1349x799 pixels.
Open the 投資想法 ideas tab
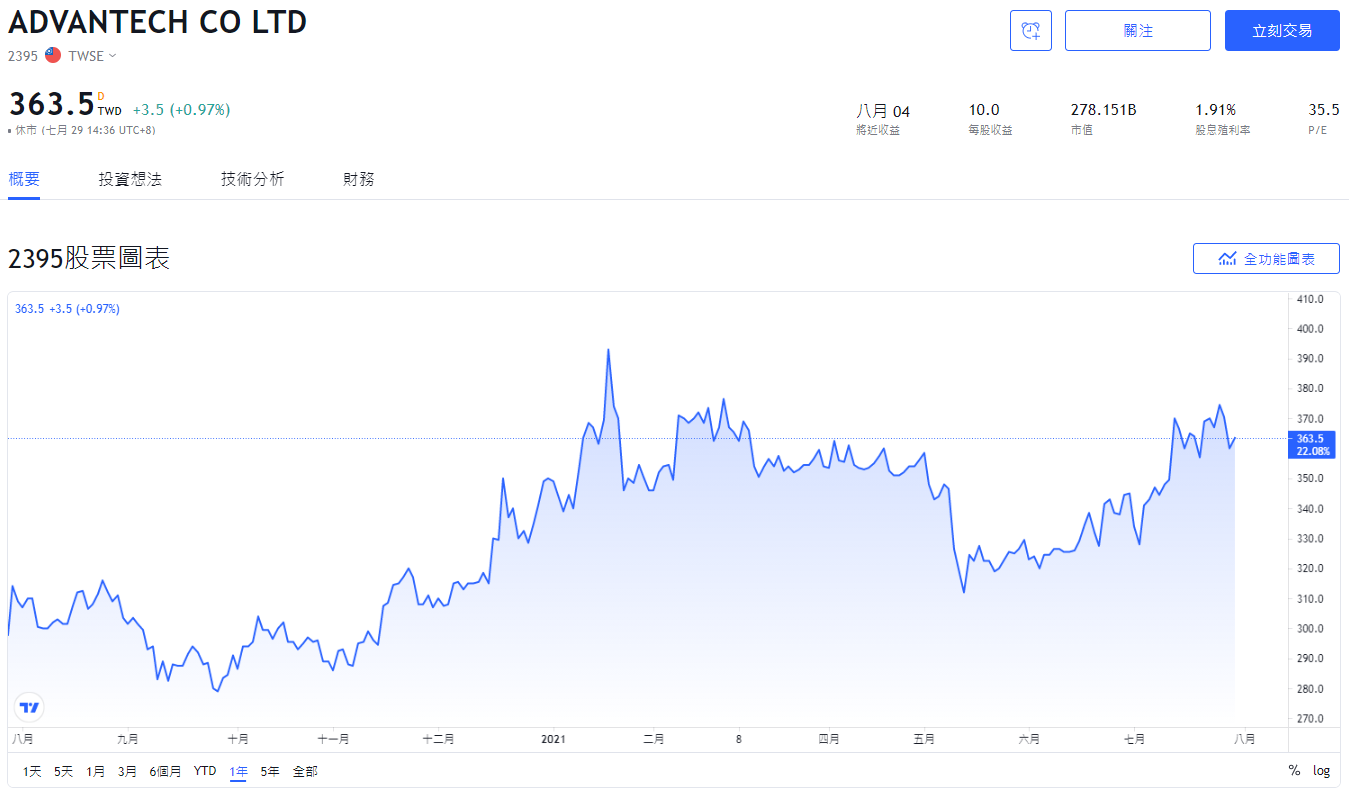click(x=130, y=179)
